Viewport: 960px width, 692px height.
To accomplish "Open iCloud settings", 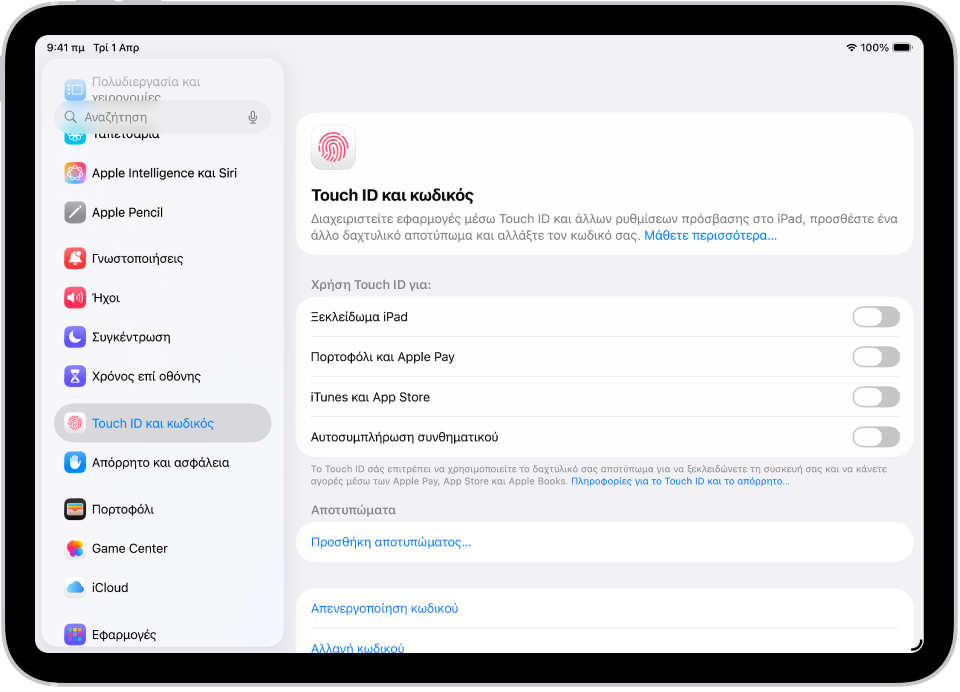I will tap(163, 588).
